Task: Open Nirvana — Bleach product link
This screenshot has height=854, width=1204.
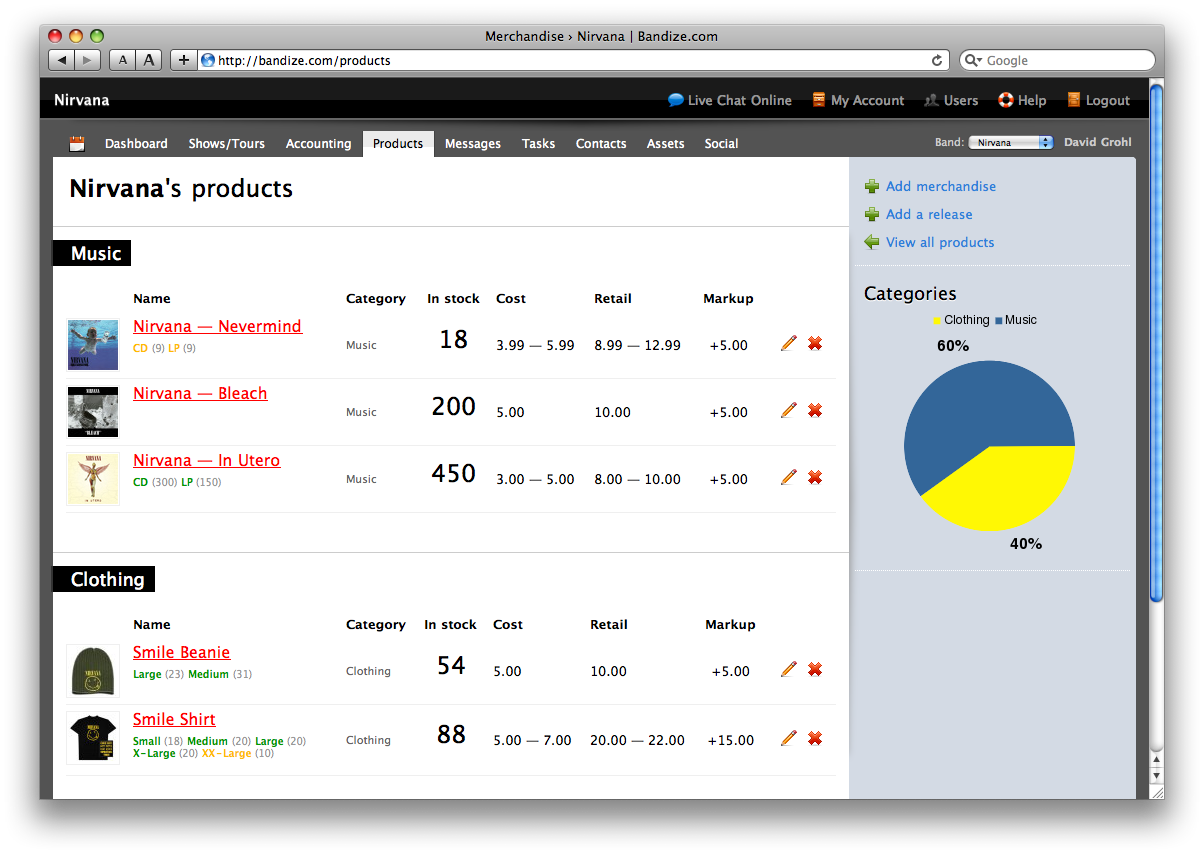Action: pyautogui.click(x=200, y=393)
